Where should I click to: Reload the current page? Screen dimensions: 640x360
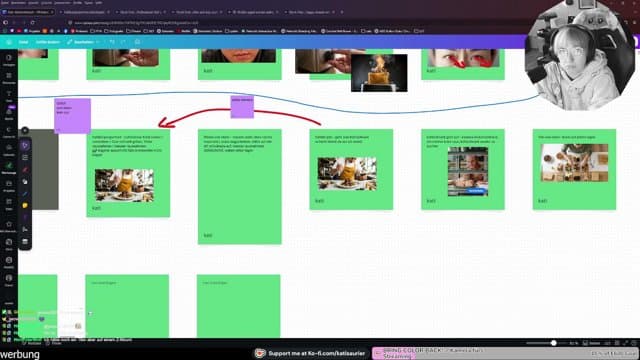point(32,23)
